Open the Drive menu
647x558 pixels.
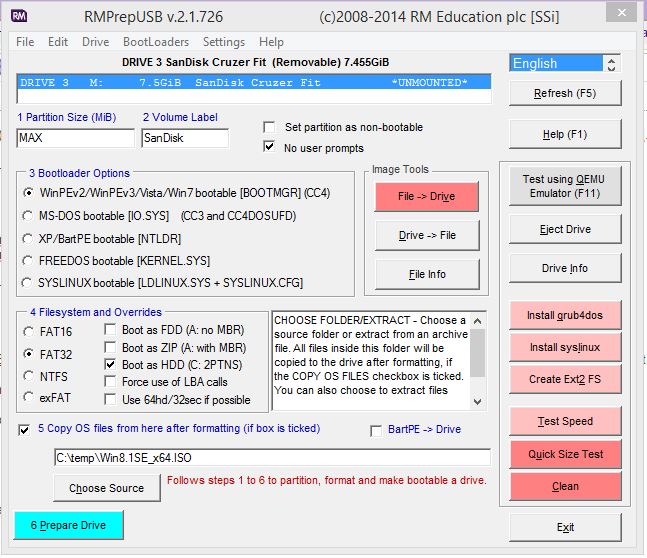pyautogui.click(x=96, y=42)
